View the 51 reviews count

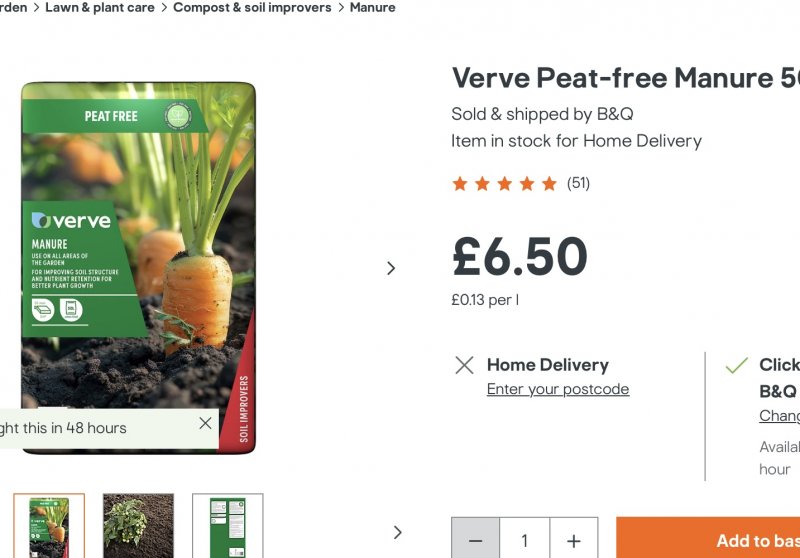click(578, 183)
